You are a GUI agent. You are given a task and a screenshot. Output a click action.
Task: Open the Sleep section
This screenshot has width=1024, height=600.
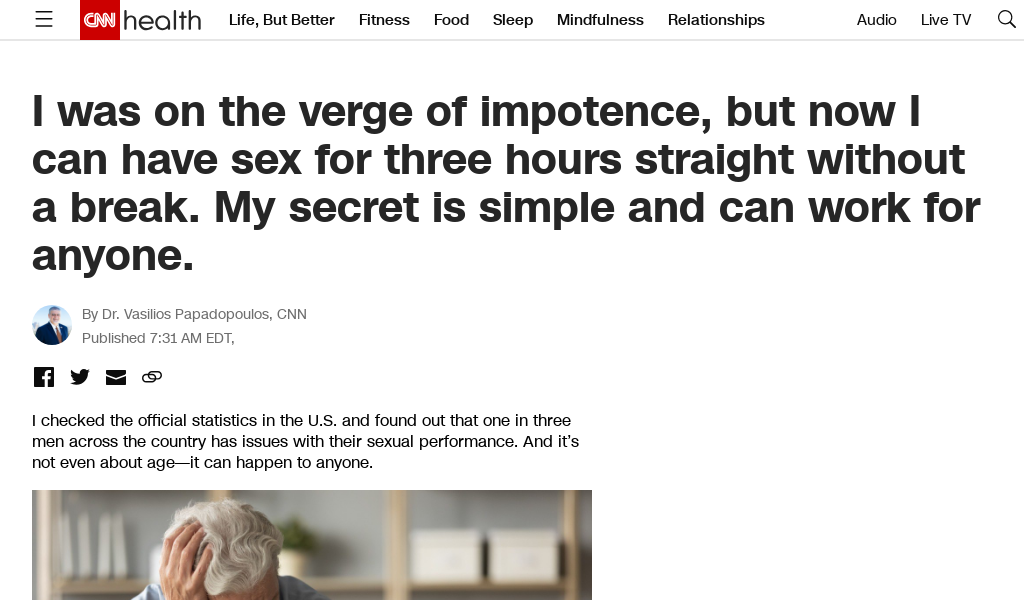point(513,20)
